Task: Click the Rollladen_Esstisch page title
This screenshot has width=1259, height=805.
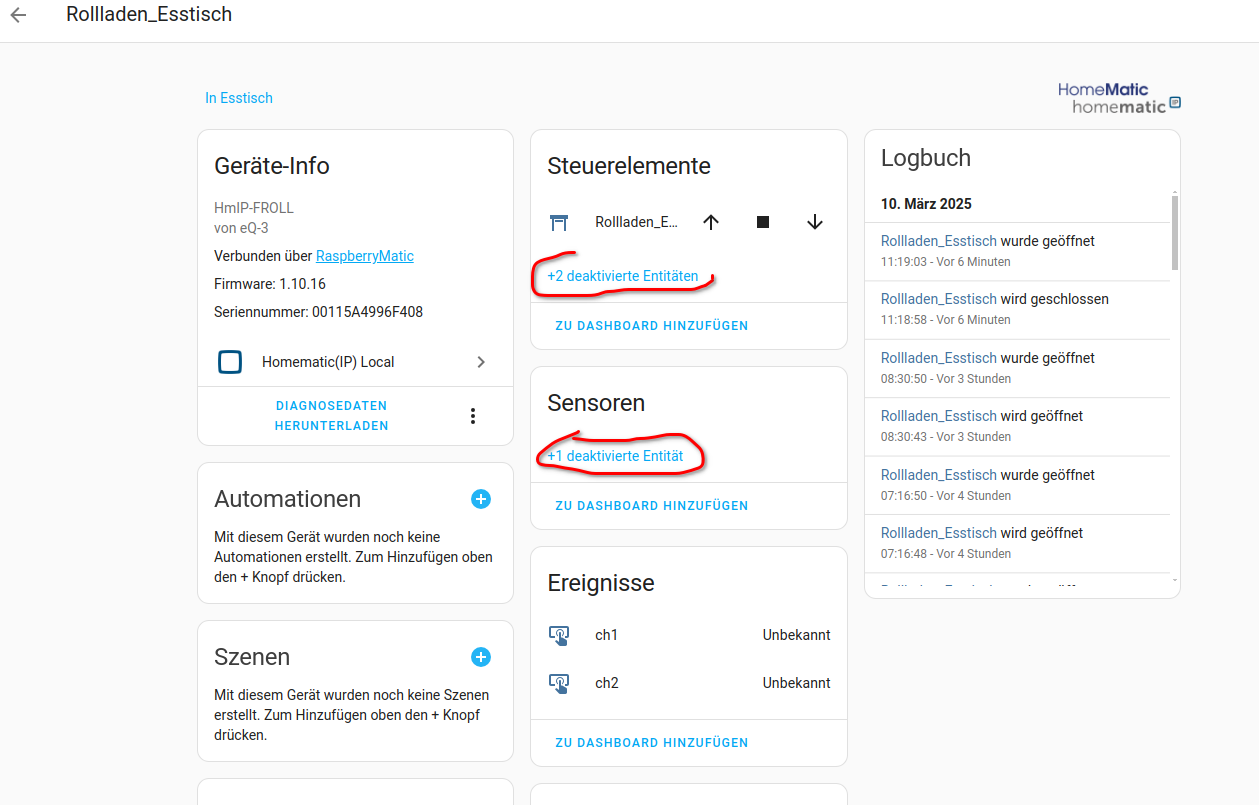Action: [149, 14]
